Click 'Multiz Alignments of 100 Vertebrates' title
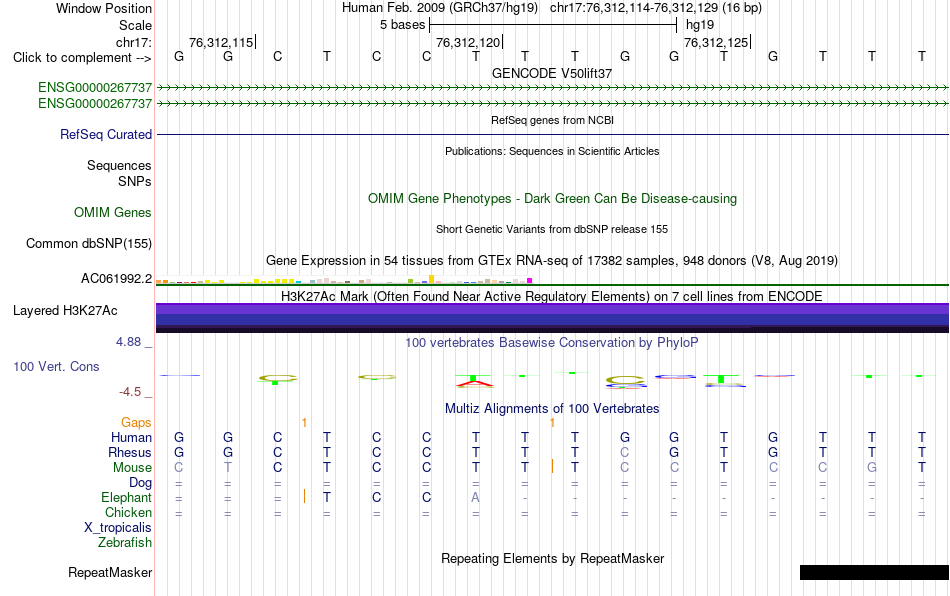The width and height of the screenshot is (950, 596). (x=552, y=408)
